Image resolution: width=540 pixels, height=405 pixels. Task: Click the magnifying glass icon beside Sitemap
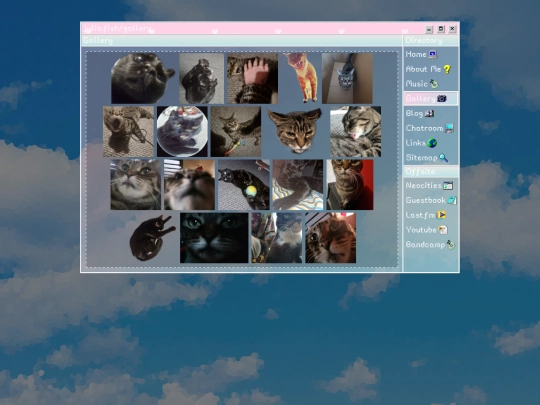(x=444, y=158)
